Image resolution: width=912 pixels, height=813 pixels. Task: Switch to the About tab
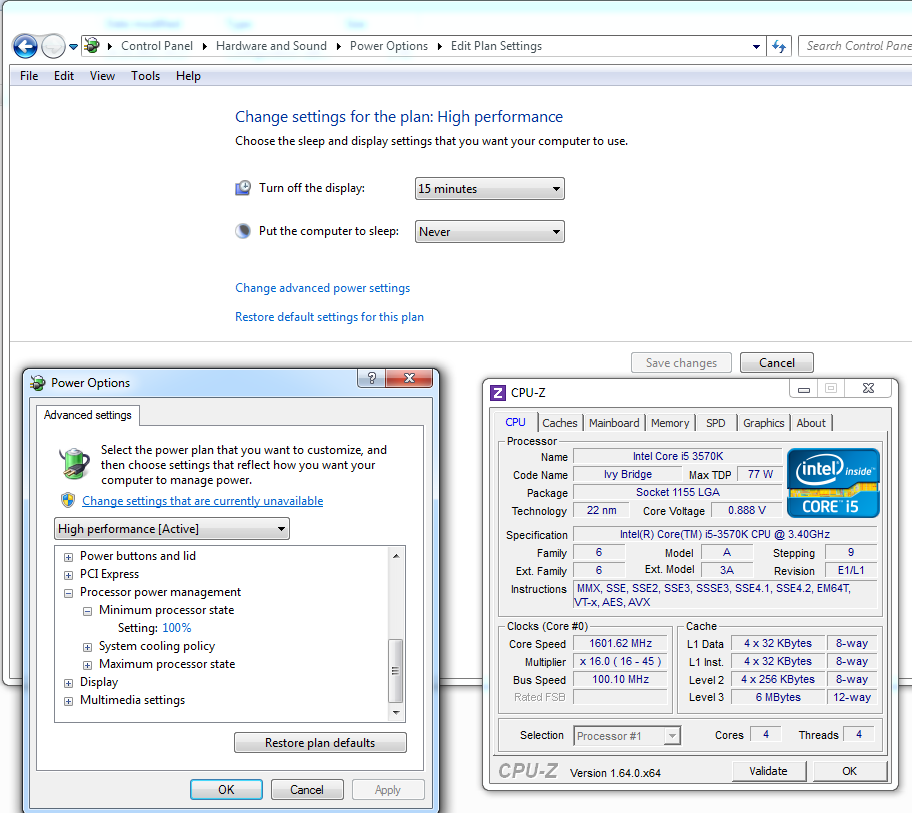point(811,423)
